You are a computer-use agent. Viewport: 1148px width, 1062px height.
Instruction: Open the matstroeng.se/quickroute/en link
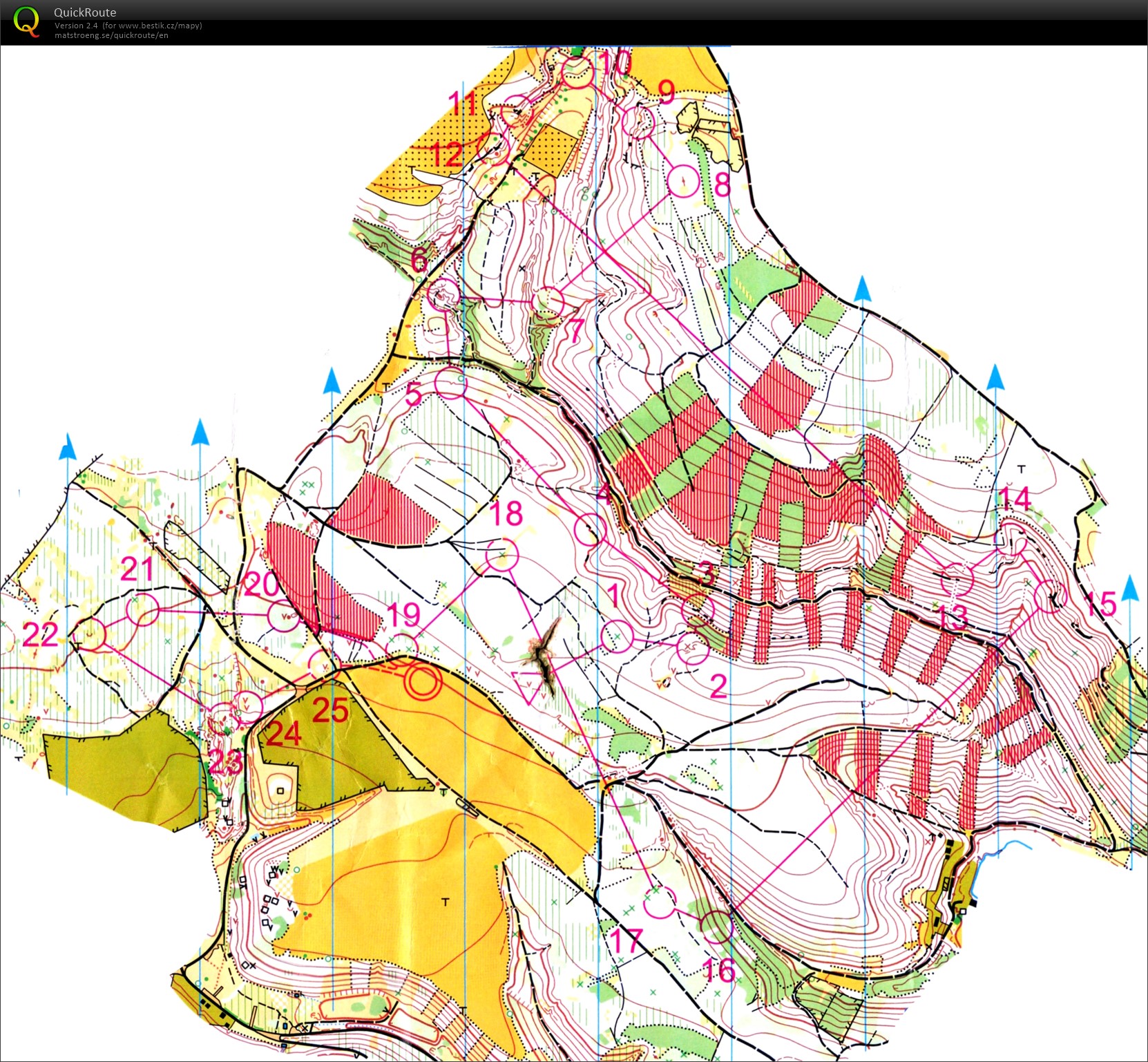(111, 35)
